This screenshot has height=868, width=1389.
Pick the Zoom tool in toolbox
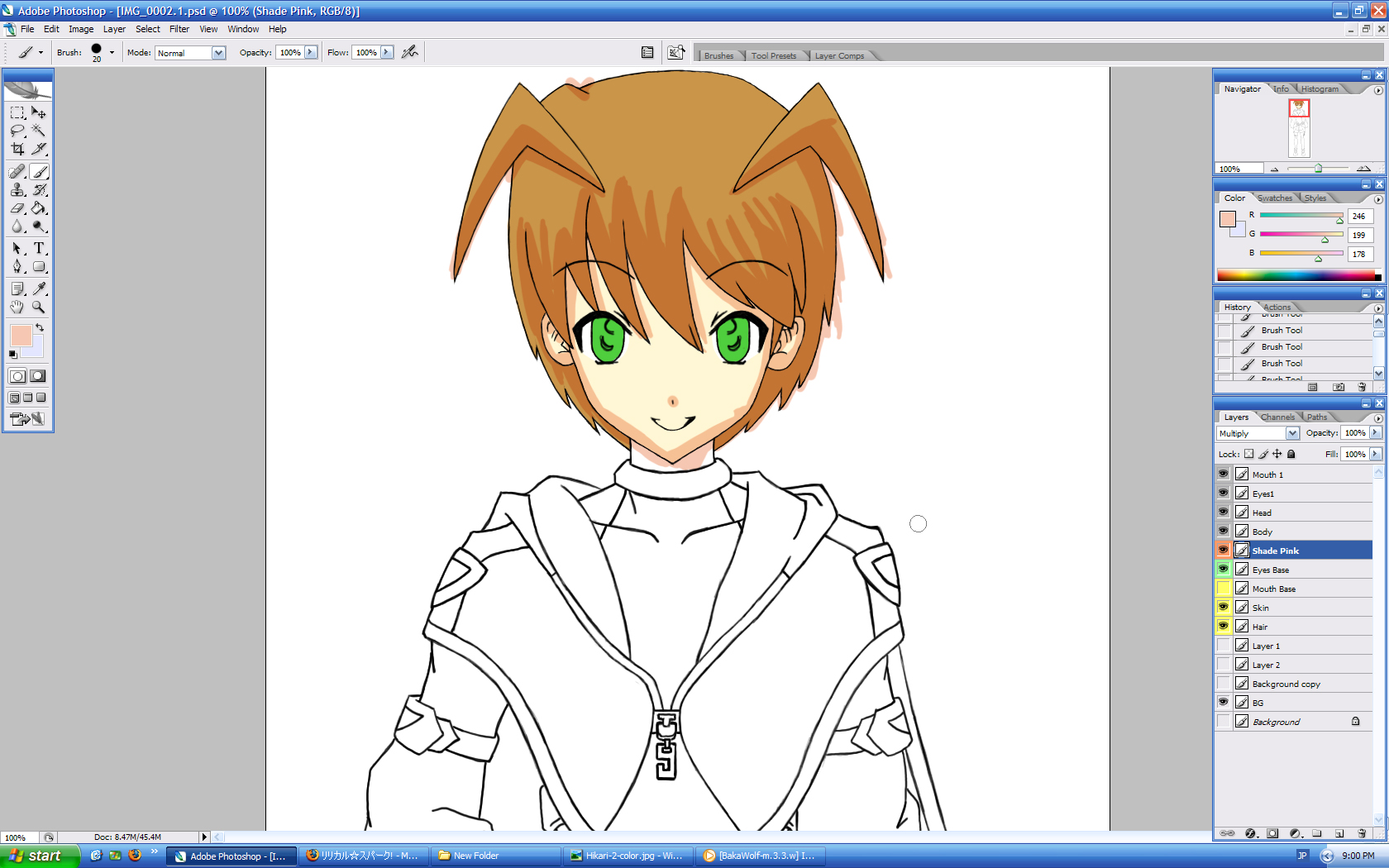pos(39,308)
